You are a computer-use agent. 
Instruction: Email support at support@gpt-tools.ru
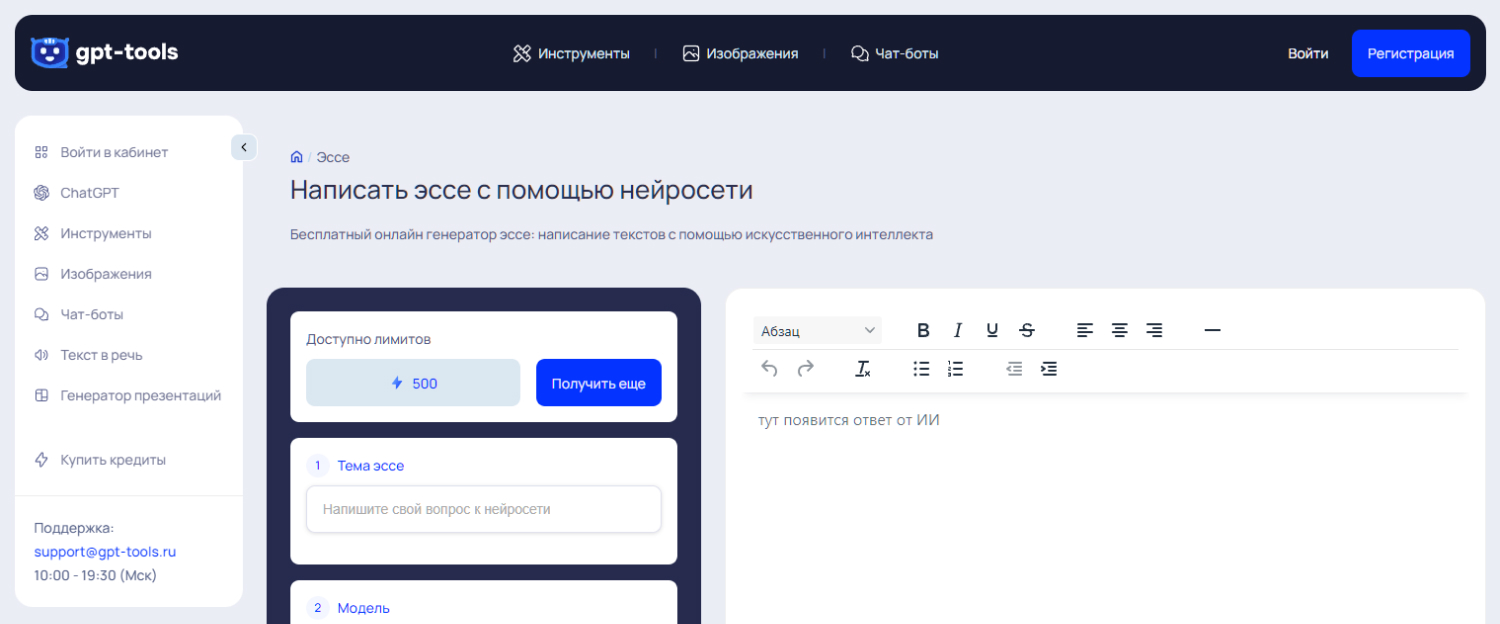[x=104, y=551]
